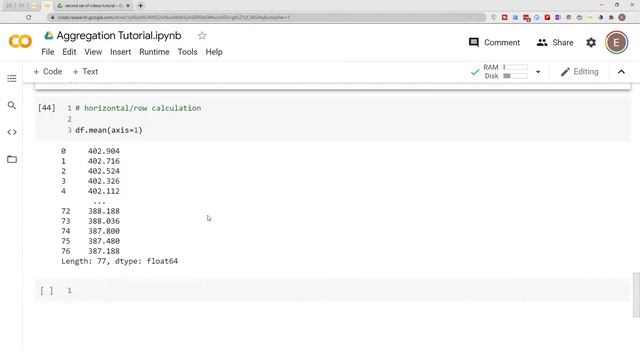Click the horizontal/row calculation comment line
This screenshot has height=360, width=640.
138,108
